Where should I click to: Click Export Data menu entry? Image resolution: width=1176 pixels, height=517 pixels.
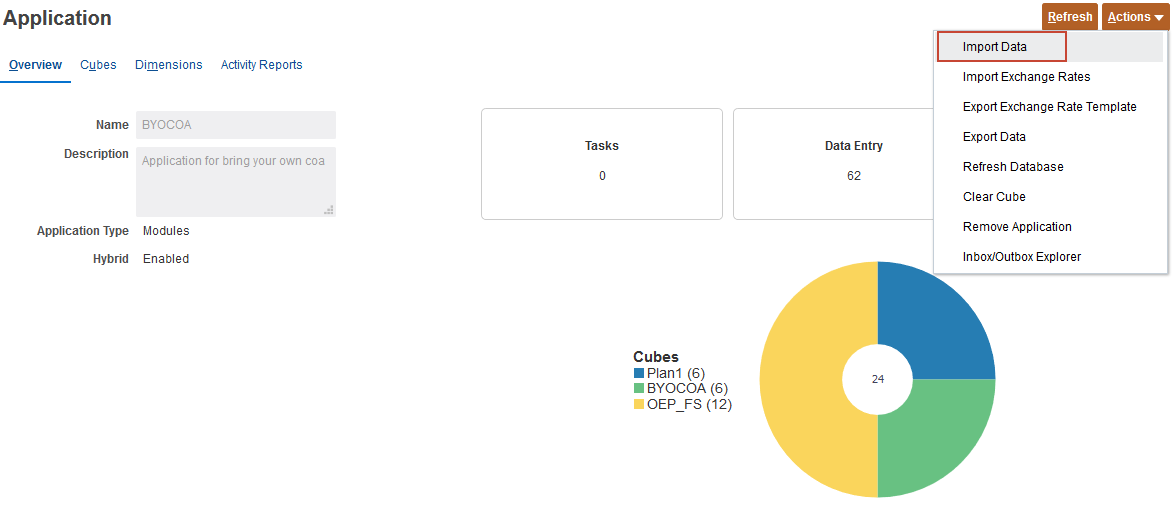(994, 137)
